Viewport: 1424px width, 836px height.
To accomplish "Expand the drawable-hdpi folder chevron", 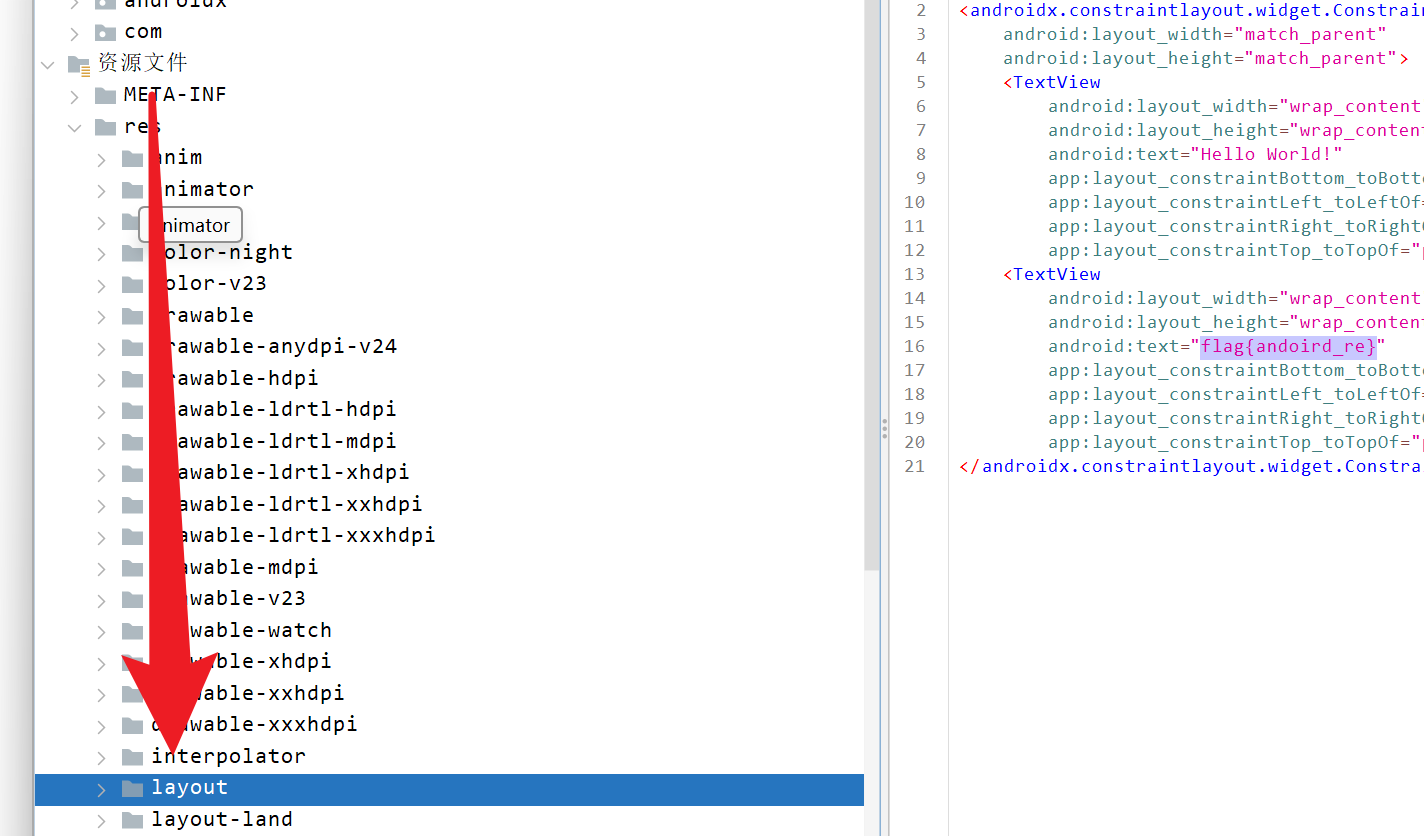I will [x=102, y=380].
